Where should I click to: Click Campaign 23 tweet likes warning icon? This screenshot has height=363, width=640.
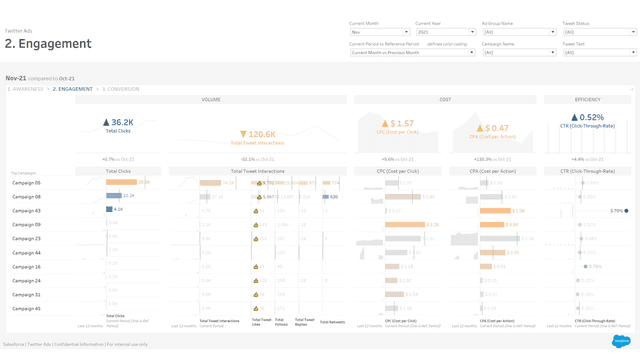tap(256, 238)
